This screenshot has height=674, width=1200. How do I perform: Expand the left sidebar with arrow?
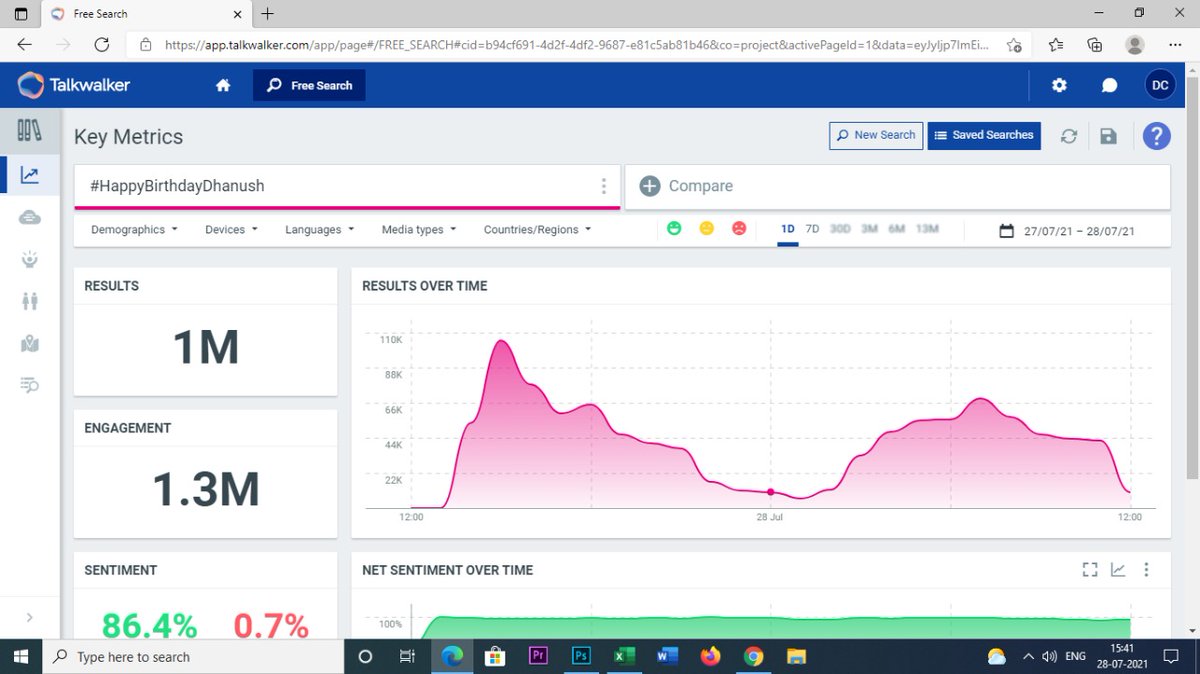[29, 618]
